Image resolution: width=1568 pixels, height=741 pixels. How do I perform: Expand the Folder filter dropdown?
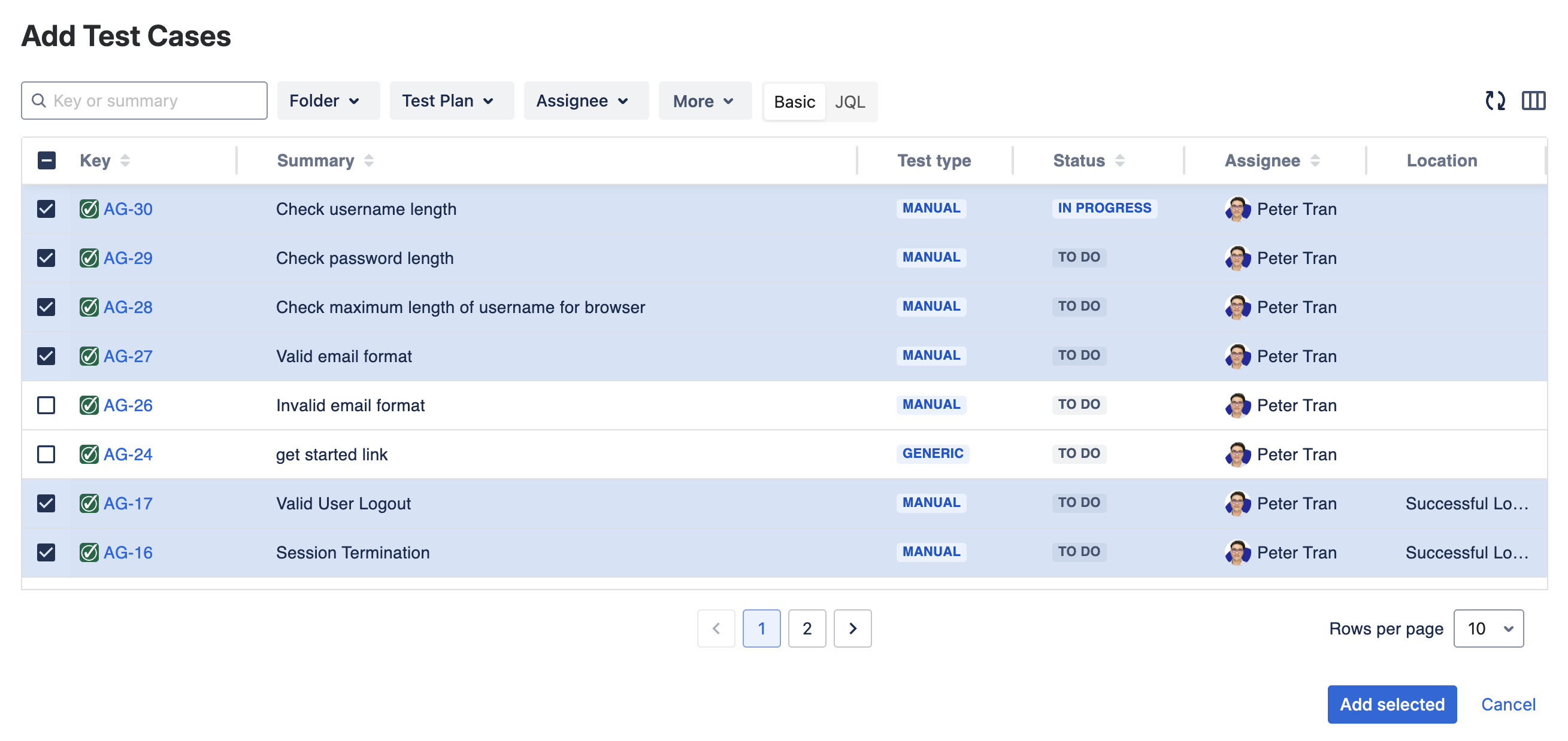(x=328, y=101)
